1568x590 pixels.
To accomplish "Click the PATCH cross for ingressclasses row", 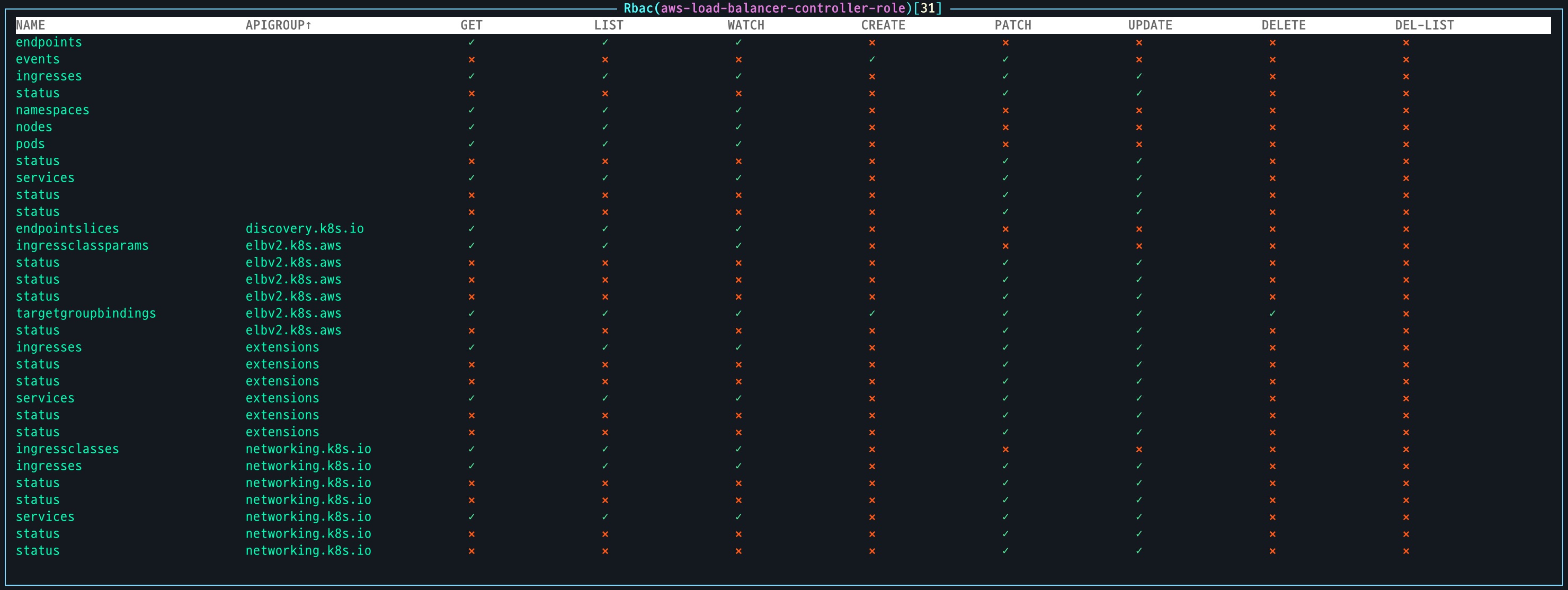I will [1005, 449].
